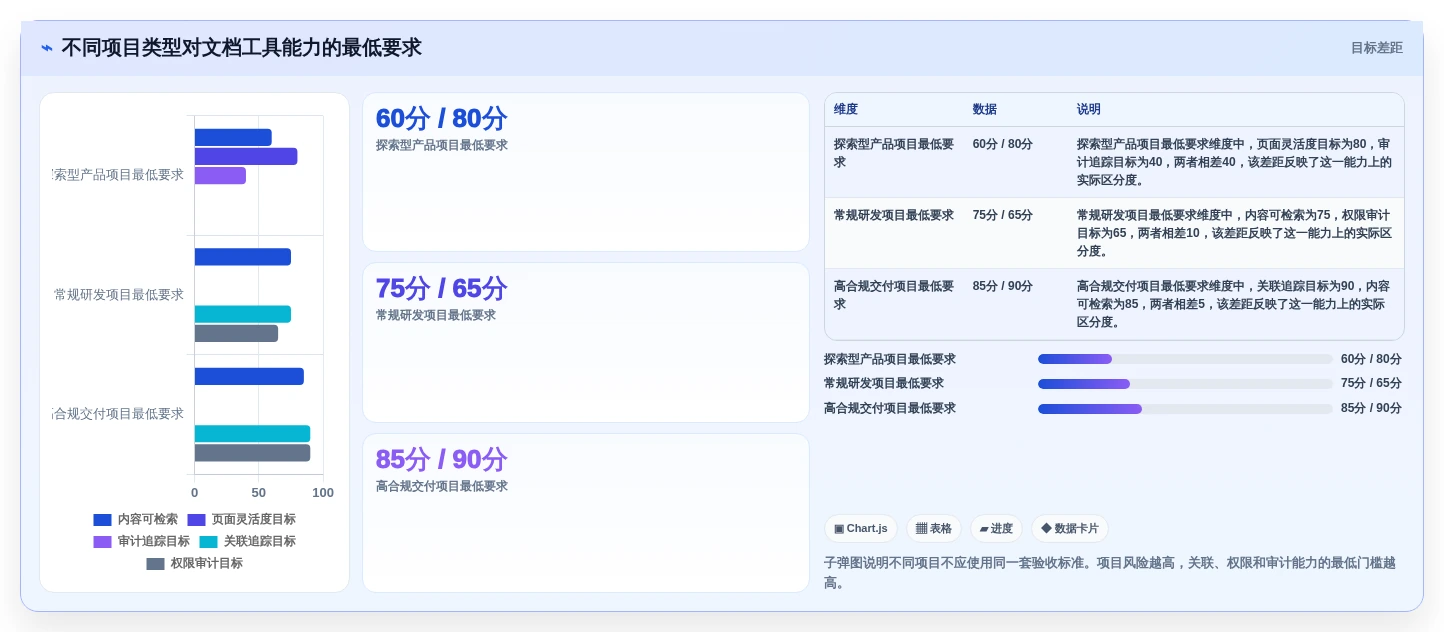Click the 85分 / 90分 progress value label
Screen dimensions: 1444x632
1371,408
